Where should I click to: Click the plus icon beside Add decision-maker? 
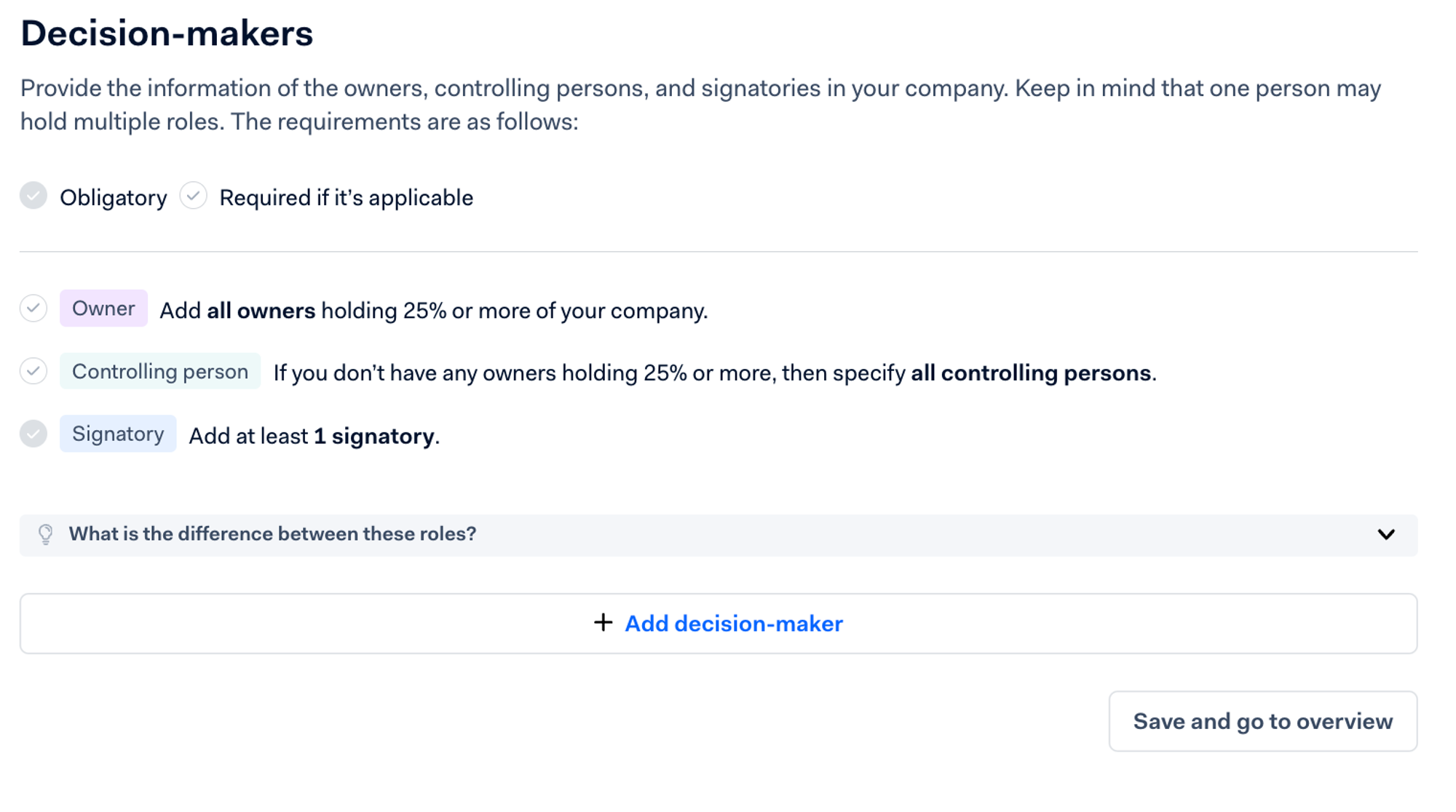[x=603, y=623]
